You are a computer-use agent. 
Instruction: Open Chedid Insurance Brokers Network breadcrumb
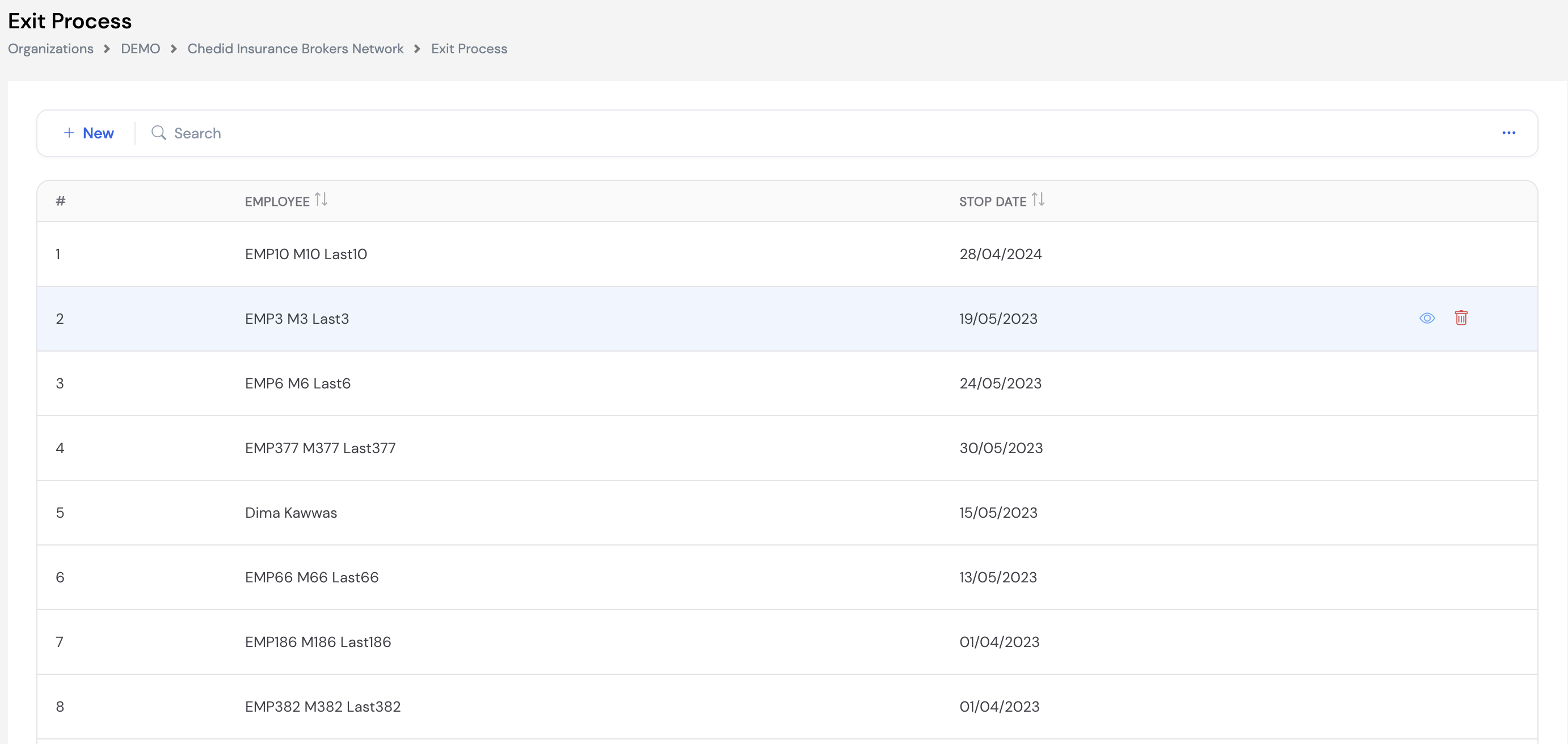coord(295,49)
